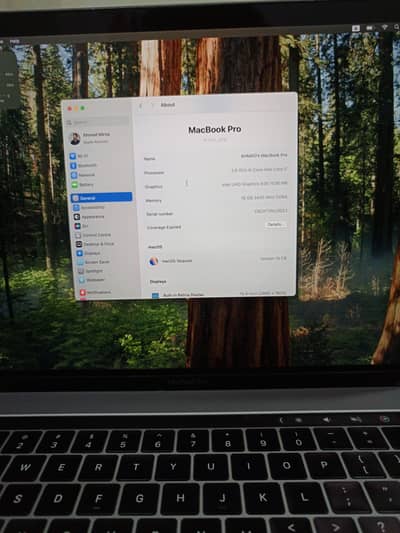400x533 pixels.
Task: Go forward using the toolbar forward chevron
Action: pos(152,105)
